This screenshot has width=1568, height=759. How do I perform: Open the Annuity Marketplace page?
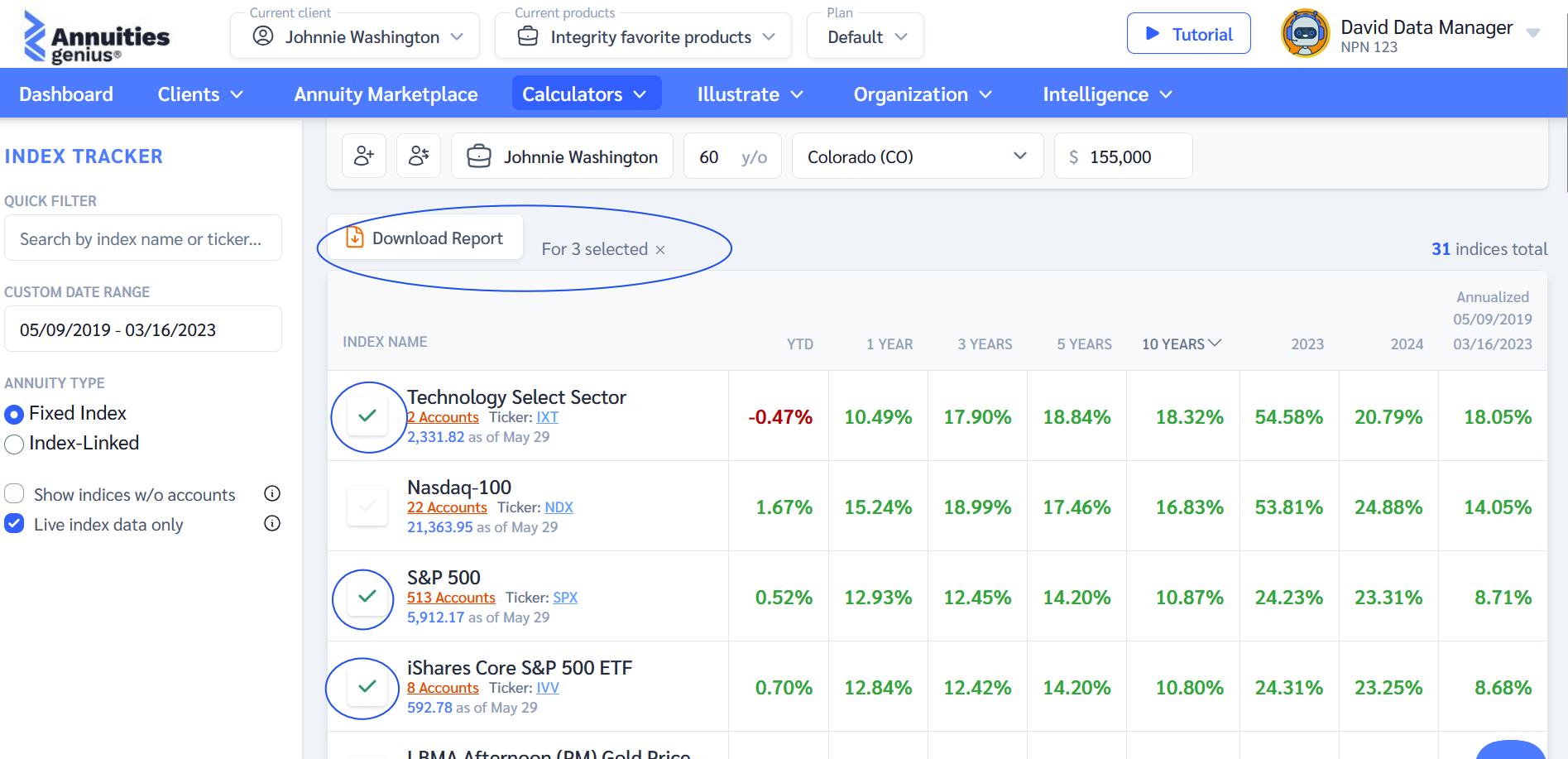pos(386,94)
